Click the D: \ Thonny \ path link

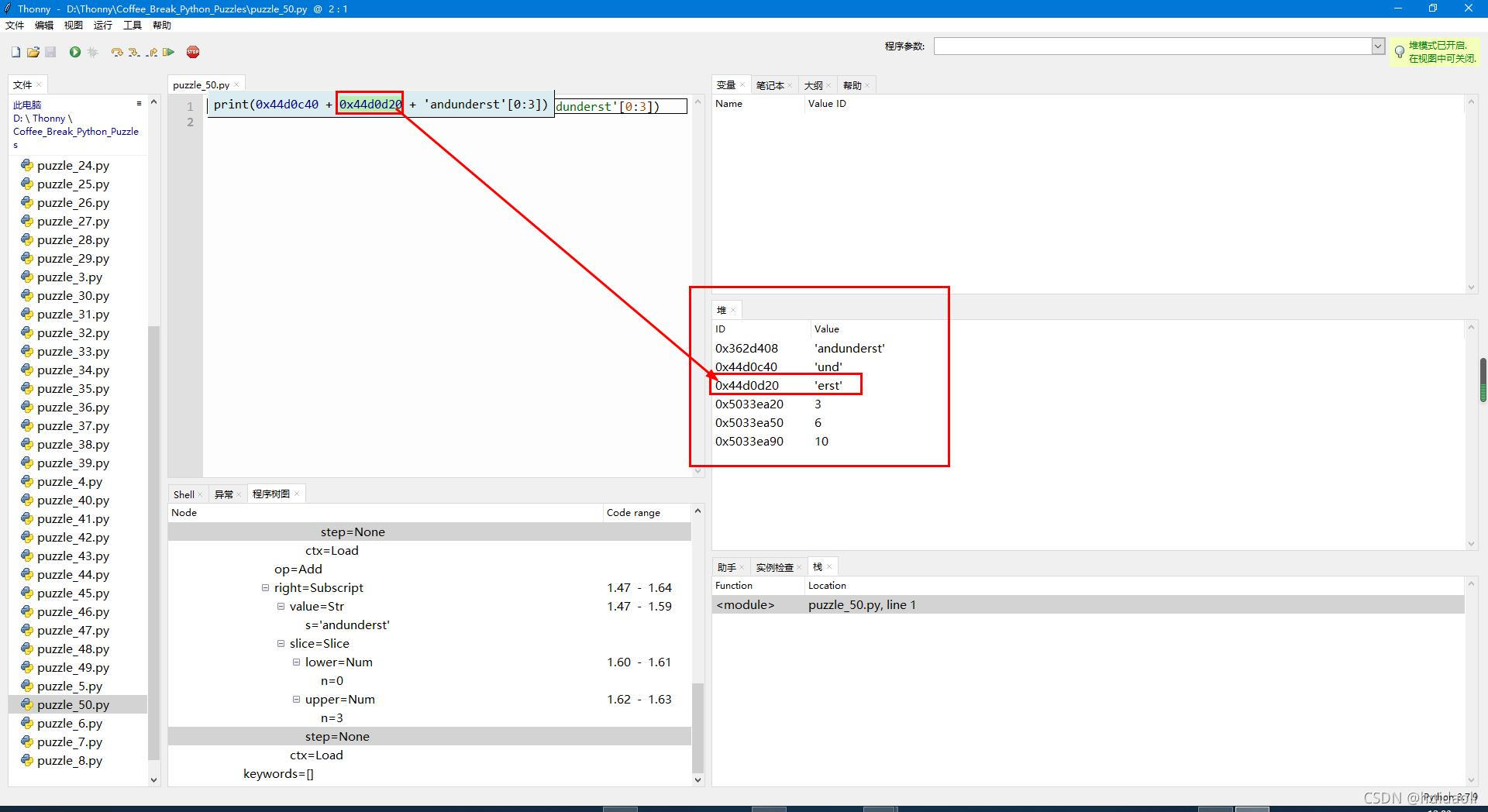coord(43,118)
